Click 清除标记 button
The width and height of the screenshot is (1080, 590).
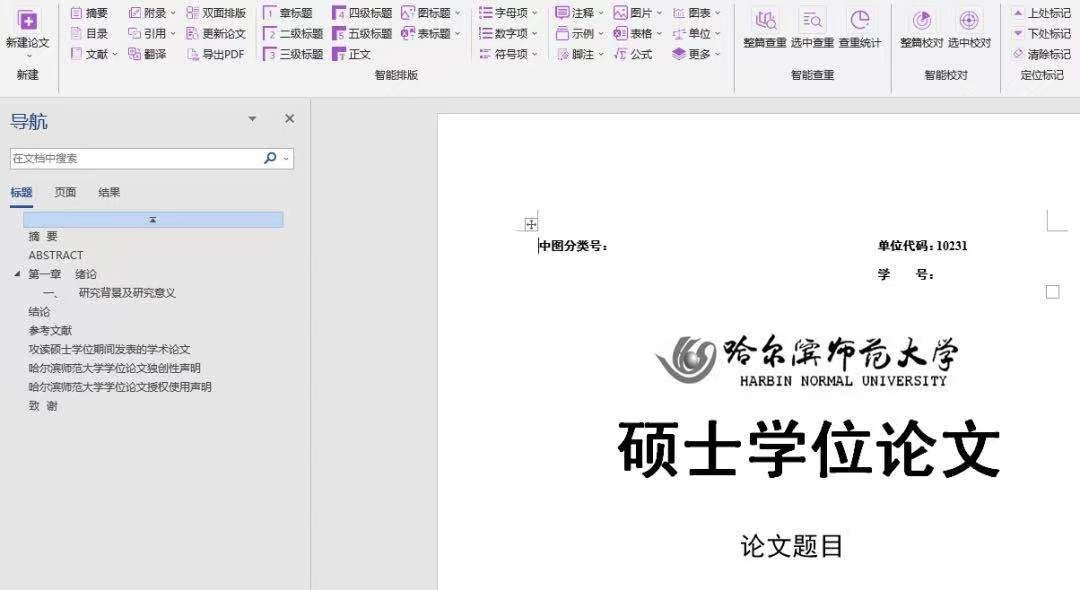(x=1041, y=54)
